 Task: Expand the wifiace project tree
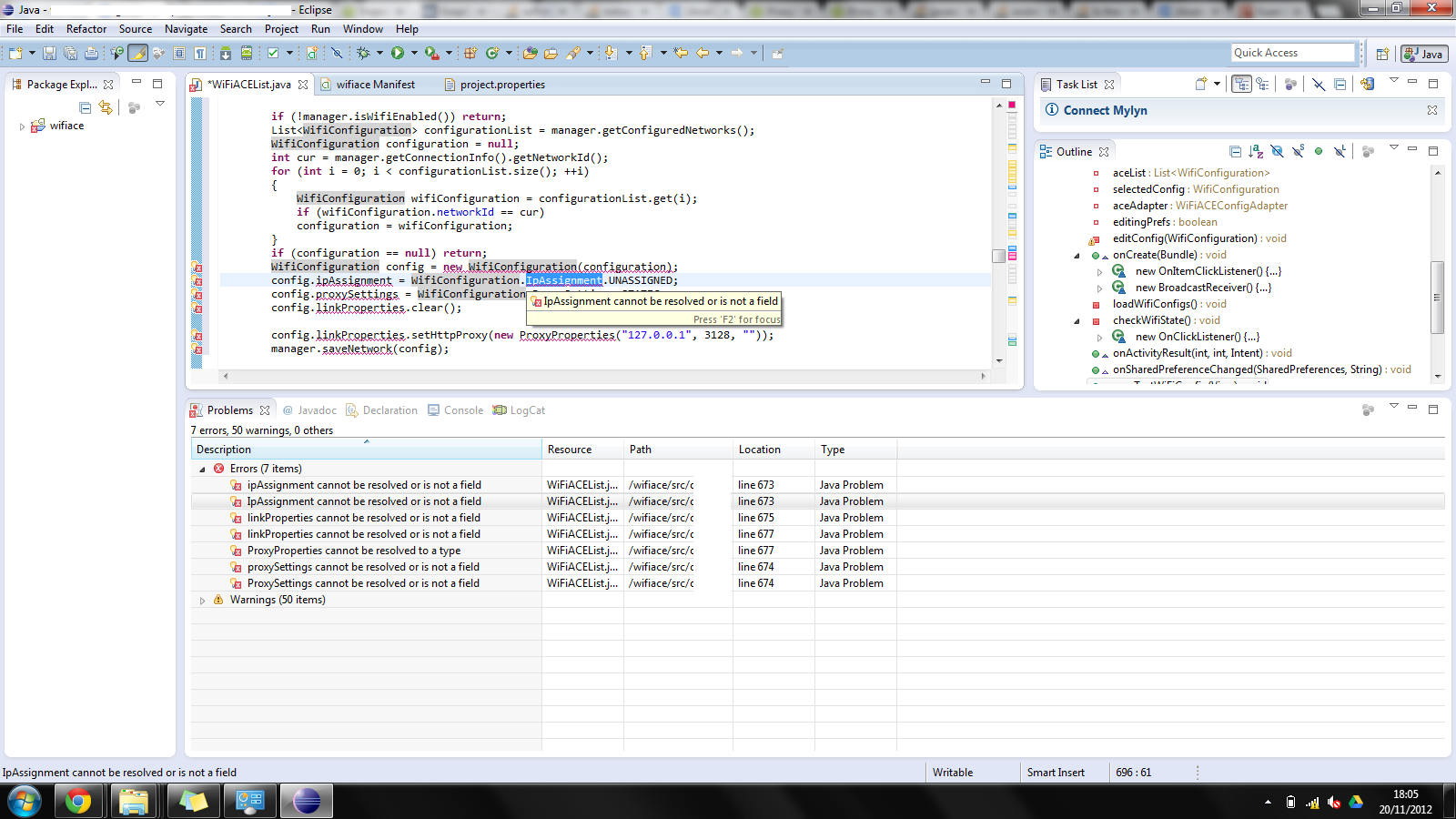pos(22,126)
